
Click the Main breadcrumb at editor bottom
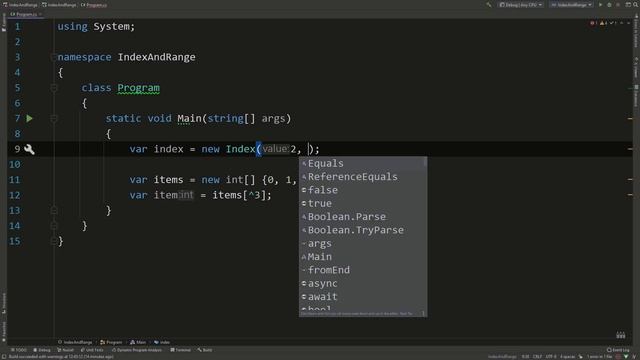(138, 342)
